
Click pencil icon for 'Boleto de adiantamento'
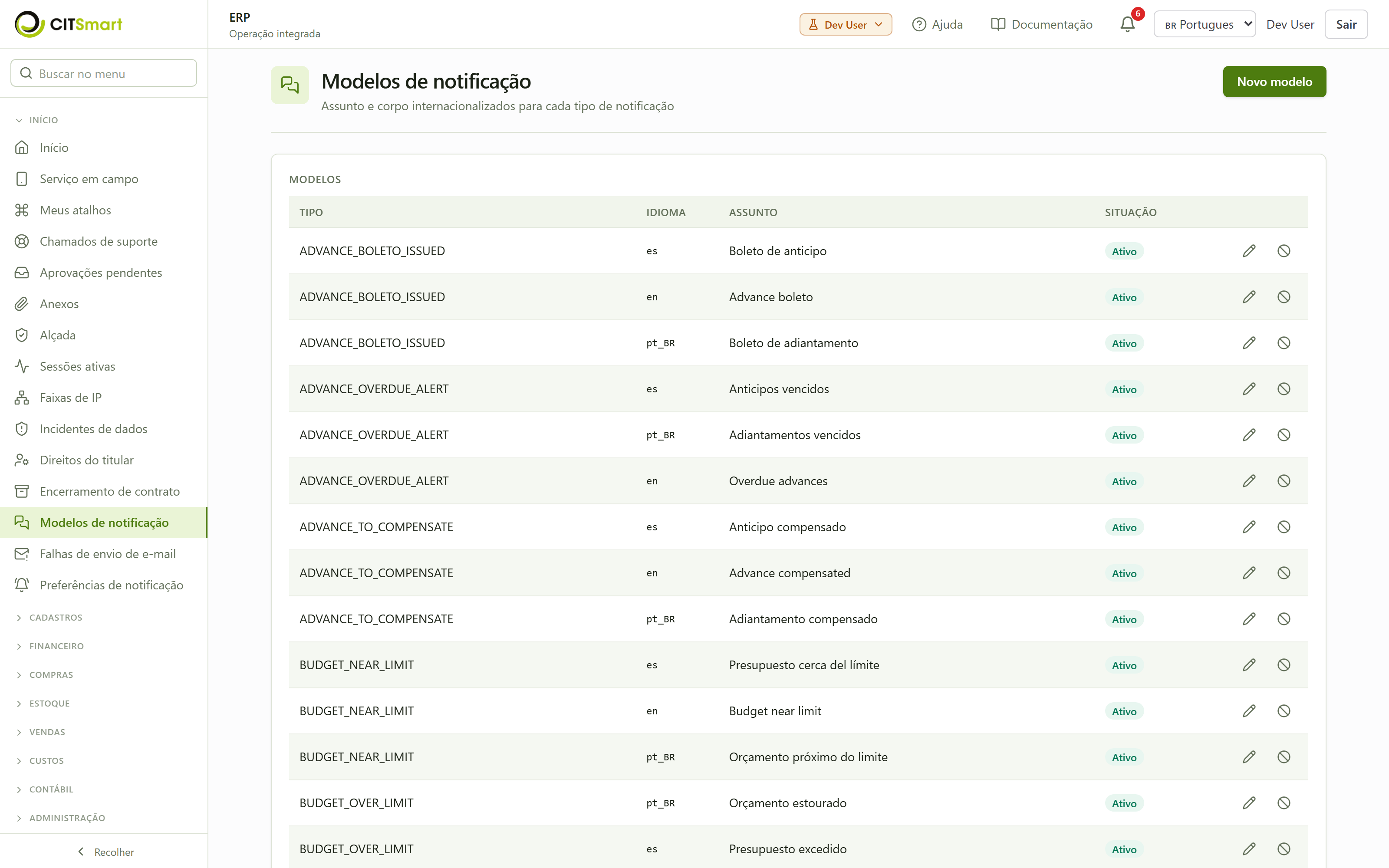pos(1249,343)
